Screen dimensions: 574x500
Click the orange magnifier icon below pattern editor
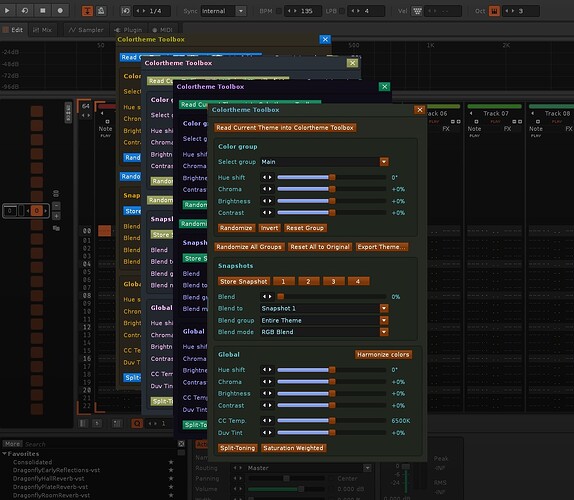click(x=137, y=423)
